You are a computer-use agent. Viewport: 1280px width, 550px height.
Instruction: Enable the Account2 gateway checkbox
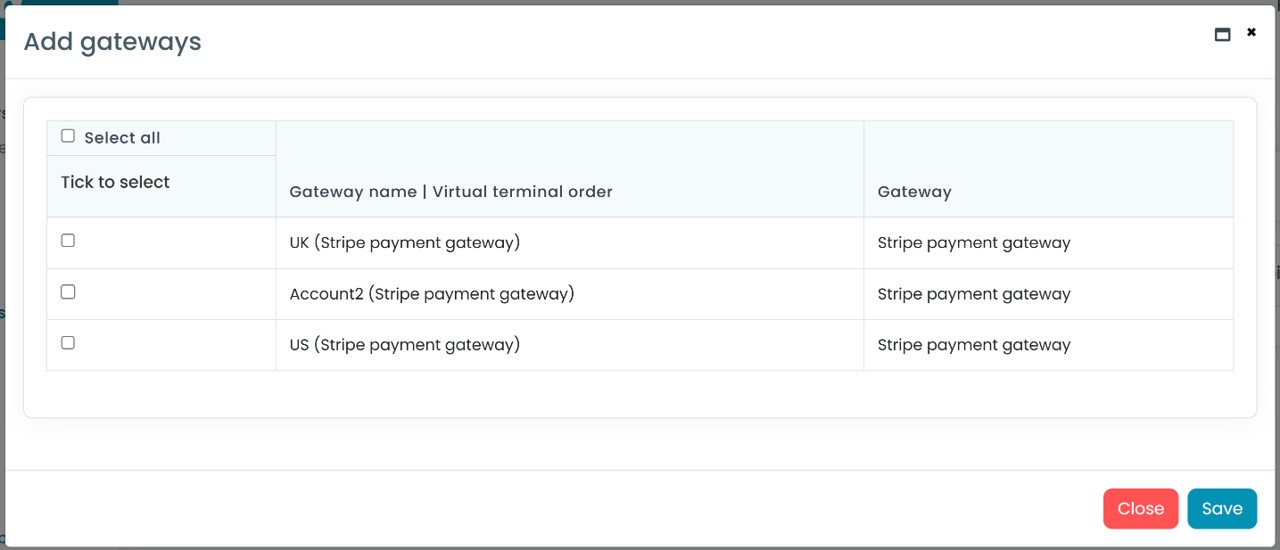(68, 292)
